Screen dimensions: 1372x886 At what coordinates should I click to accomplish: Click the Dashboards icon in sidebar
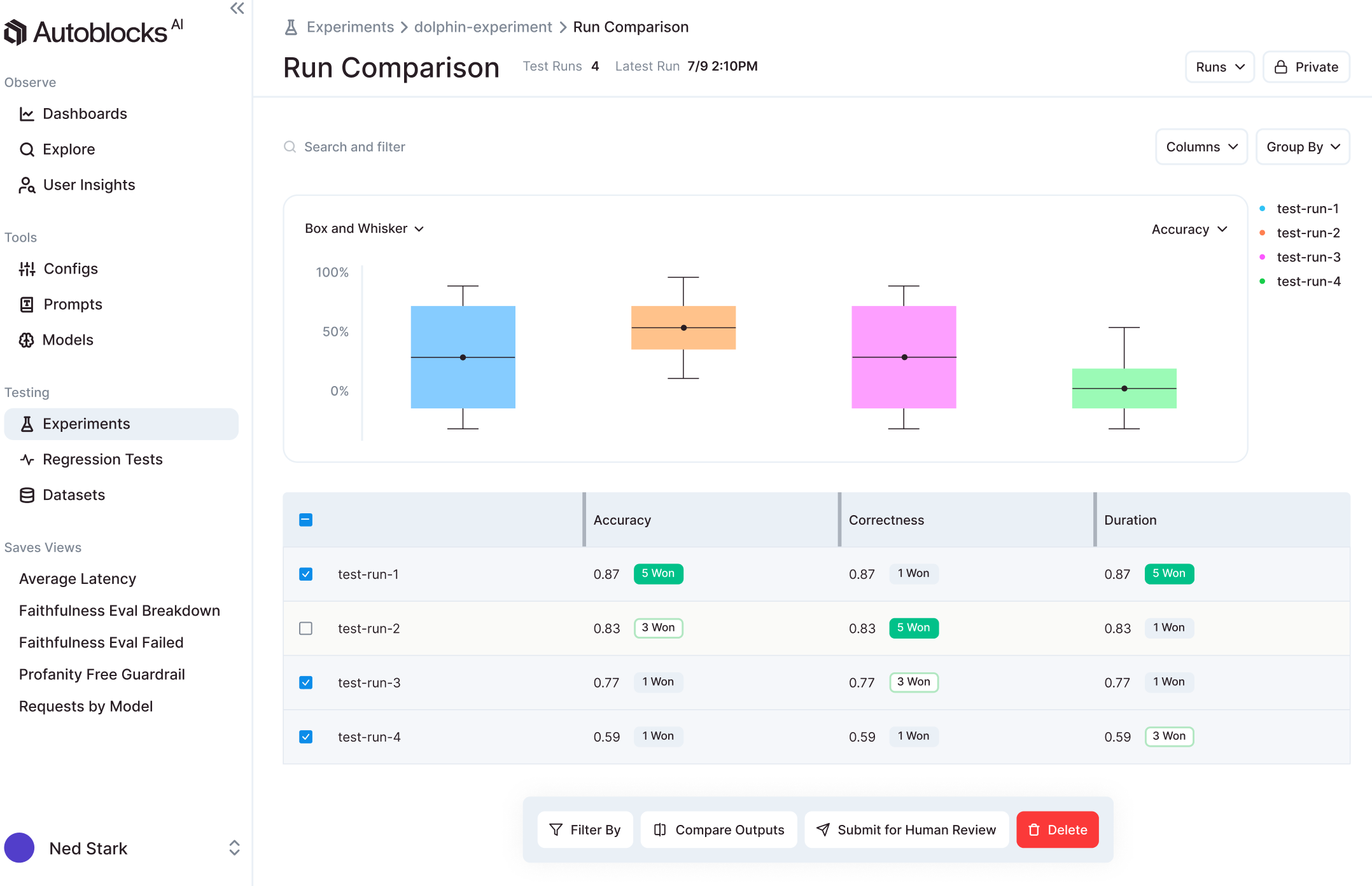tap(27, 114)
